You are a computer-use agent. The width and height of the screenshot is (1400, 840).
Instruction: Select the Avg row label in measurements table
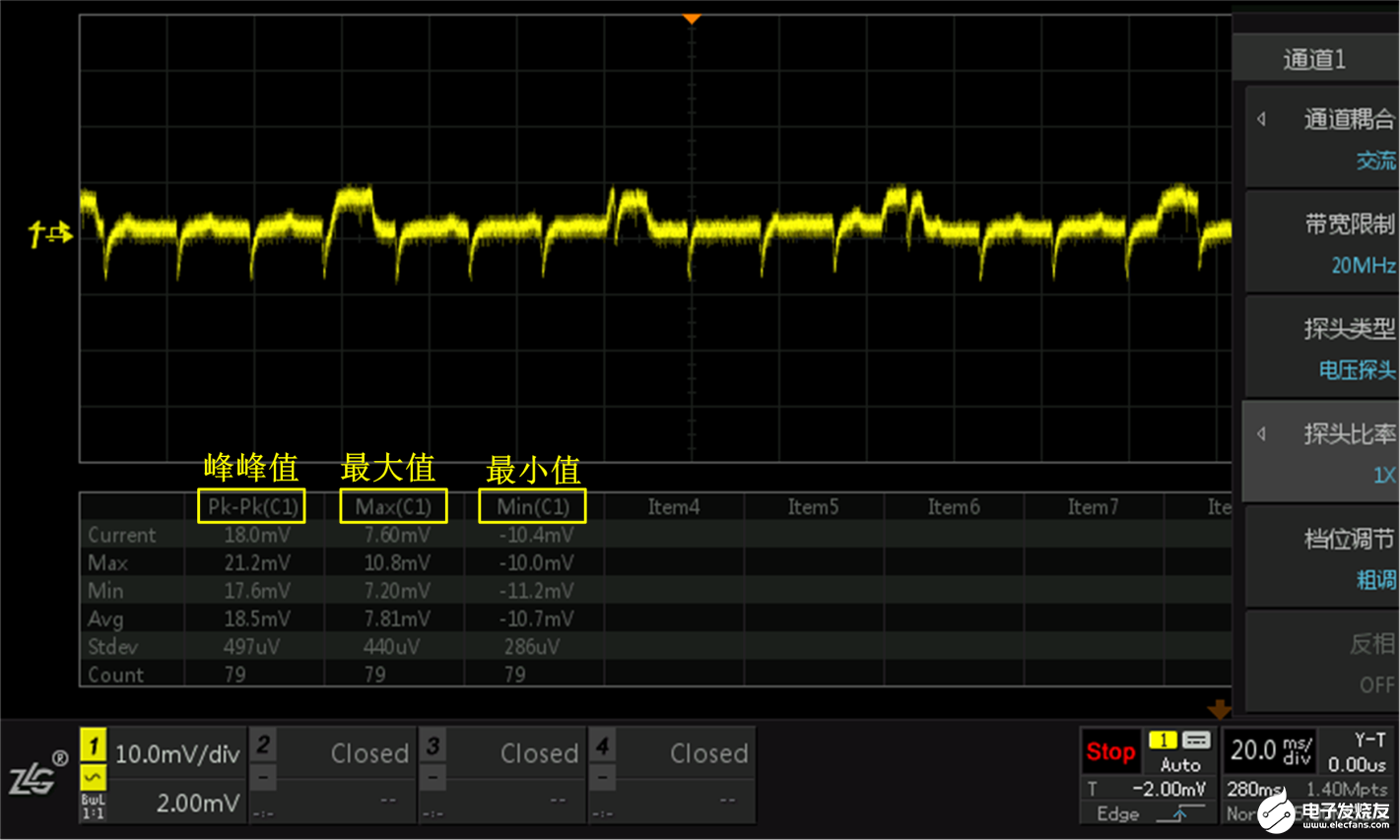coord(105,619)
